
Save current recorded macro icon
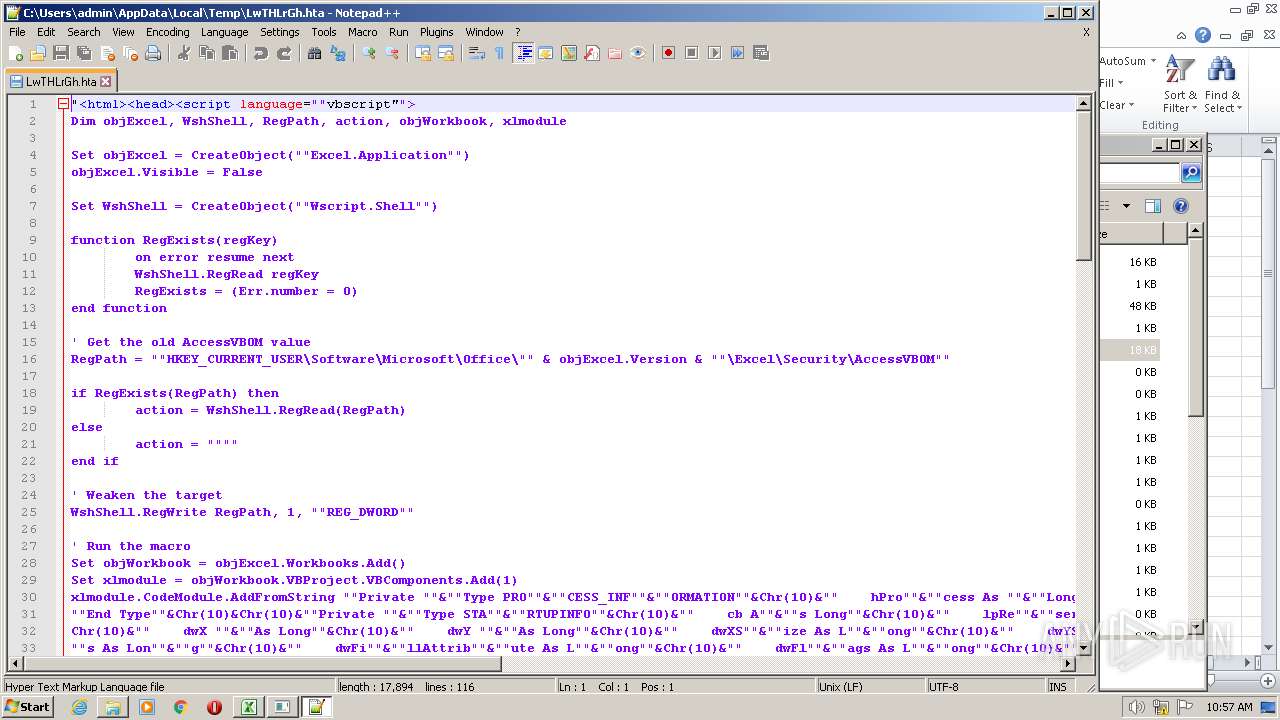click(x=760, y=53)
